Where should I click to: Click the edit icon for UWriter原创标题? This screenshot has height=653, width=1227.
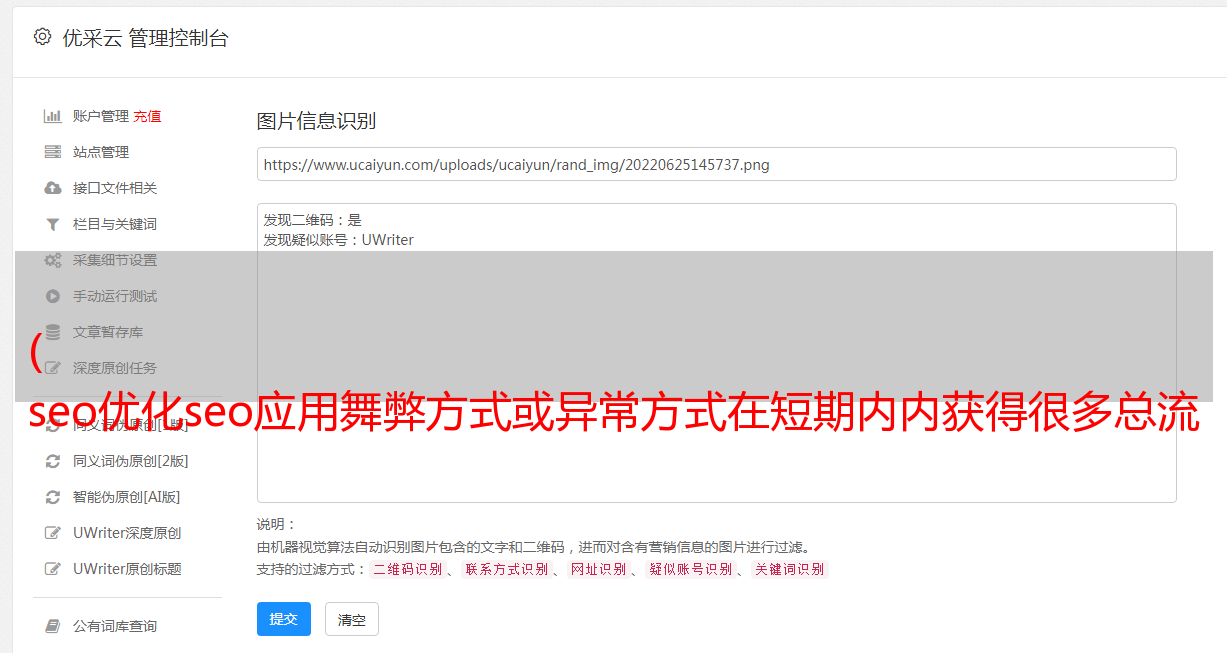click(x=53, y=569)
